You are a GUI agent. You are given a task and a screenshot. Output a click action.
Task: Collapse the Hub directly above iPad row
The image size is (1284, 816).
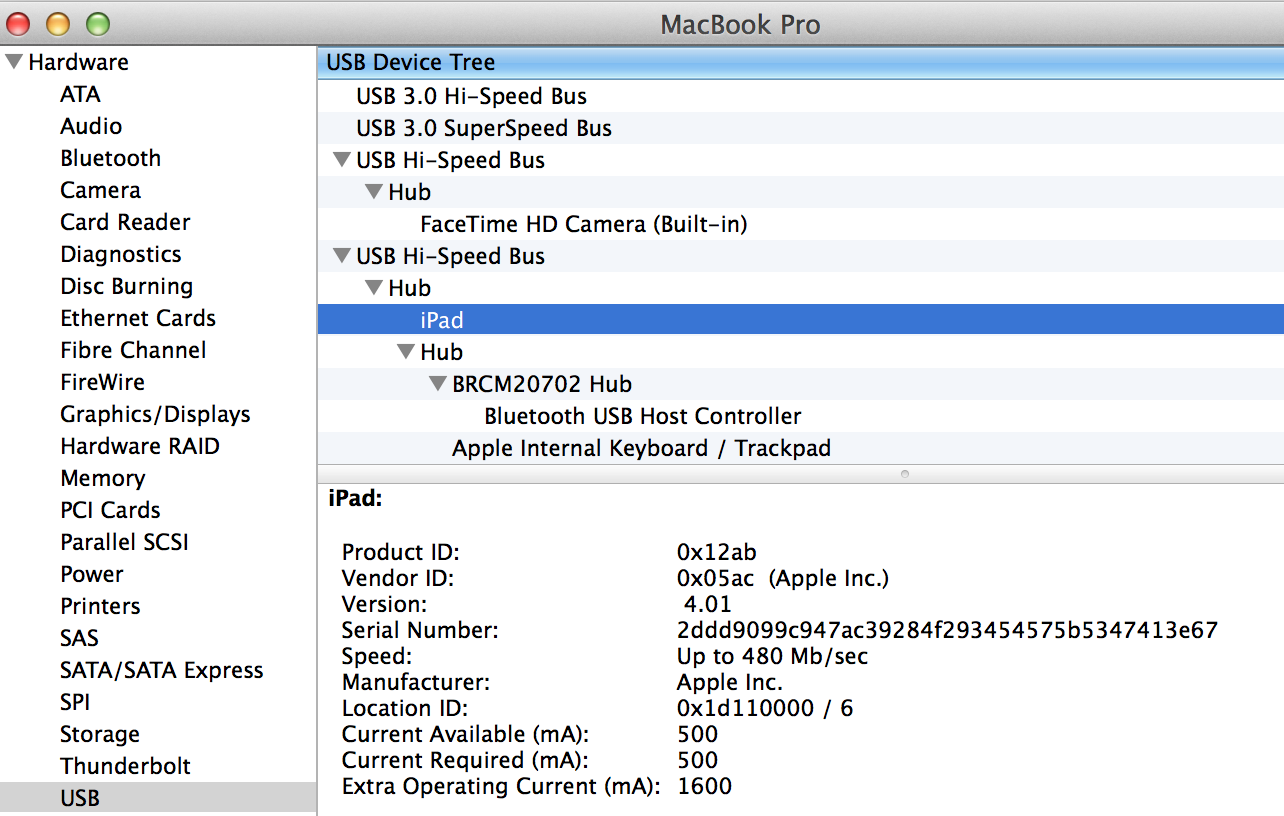374,288
